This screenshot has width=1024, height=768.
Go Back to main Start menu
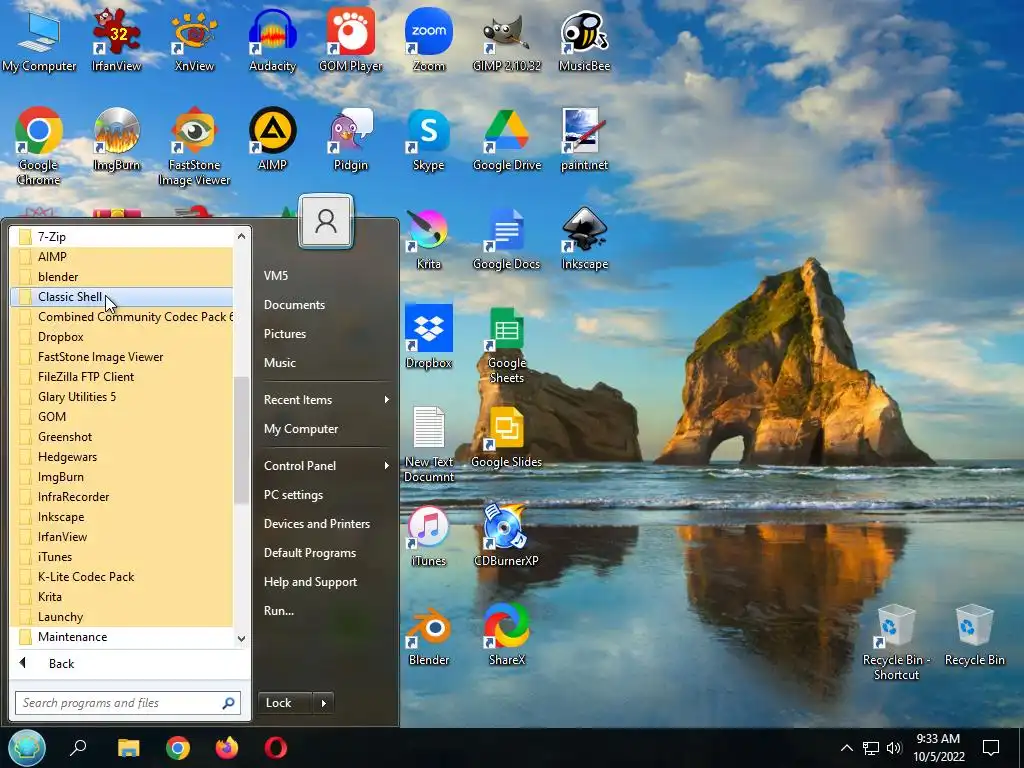coord(129,664)
